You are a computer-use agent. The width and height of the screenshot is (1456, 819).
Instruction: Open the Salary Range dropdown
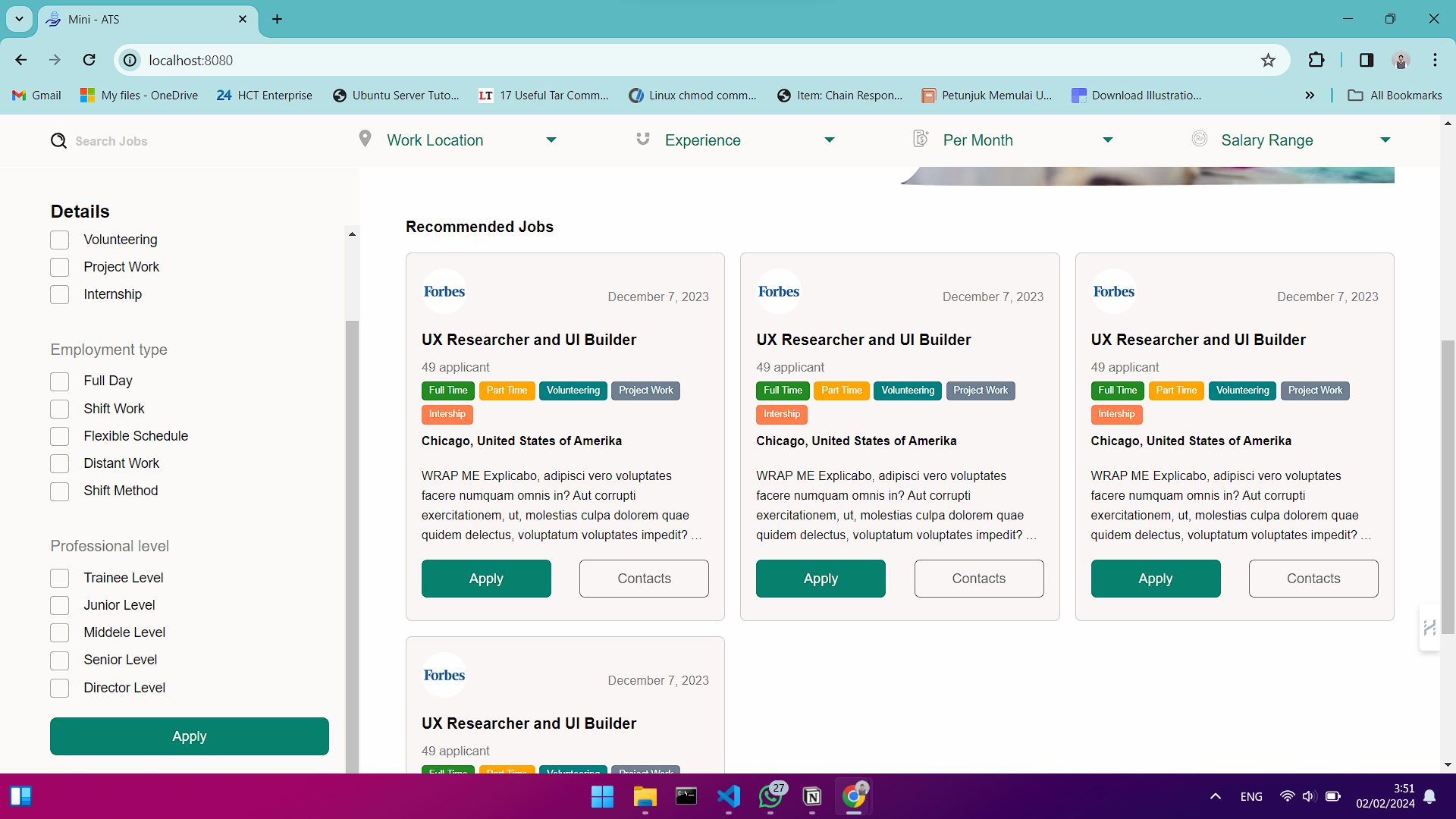coord(1385,140)
